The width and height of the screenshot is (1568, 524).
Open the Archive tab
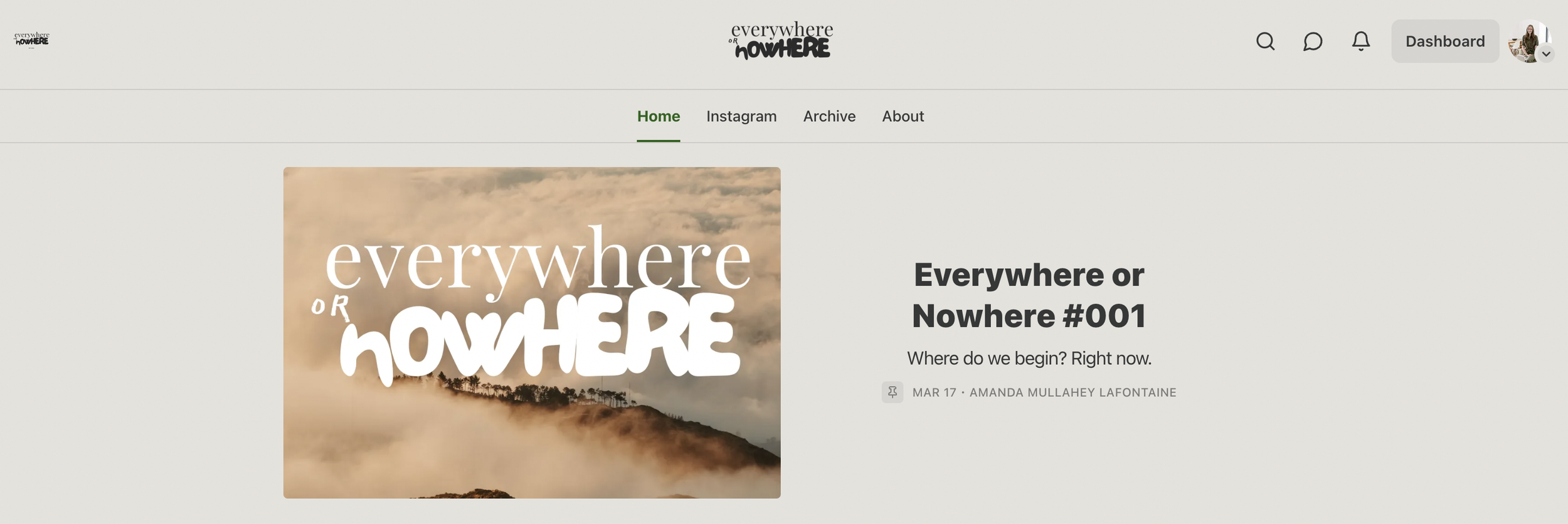(829, 117)
